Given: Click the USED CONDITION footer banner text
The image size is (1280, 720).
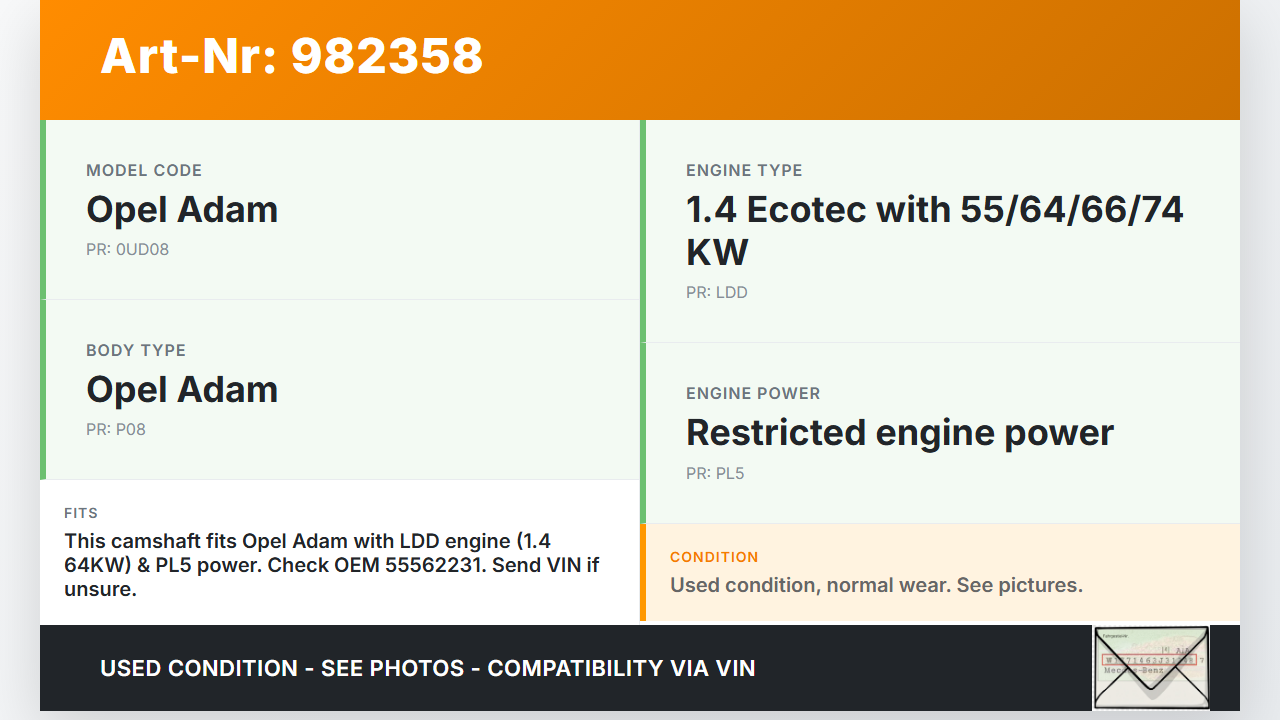Looking at the screenshot, I should 428,668.
